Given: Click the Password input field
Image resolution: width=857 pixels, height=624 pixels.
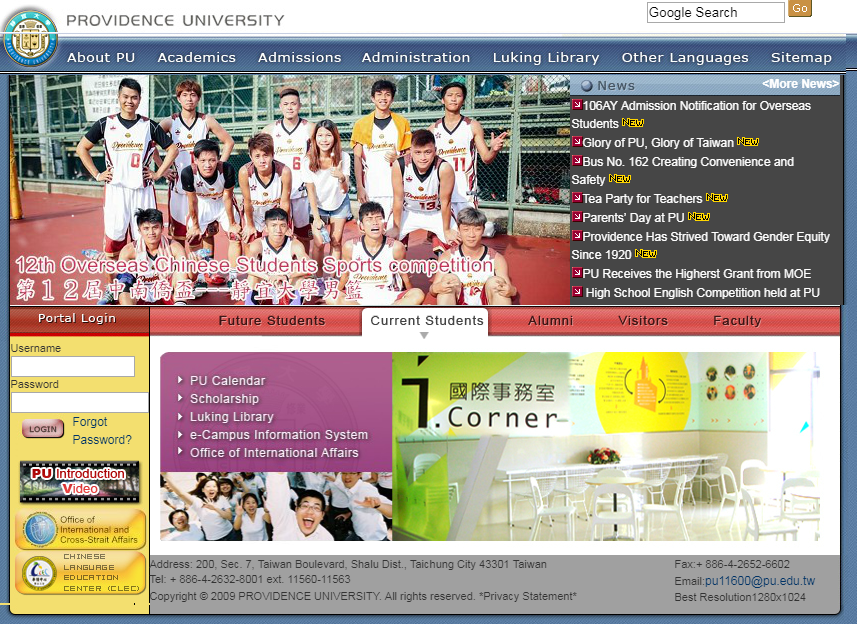Looking at the screenshot, I should tap(80, 403).
